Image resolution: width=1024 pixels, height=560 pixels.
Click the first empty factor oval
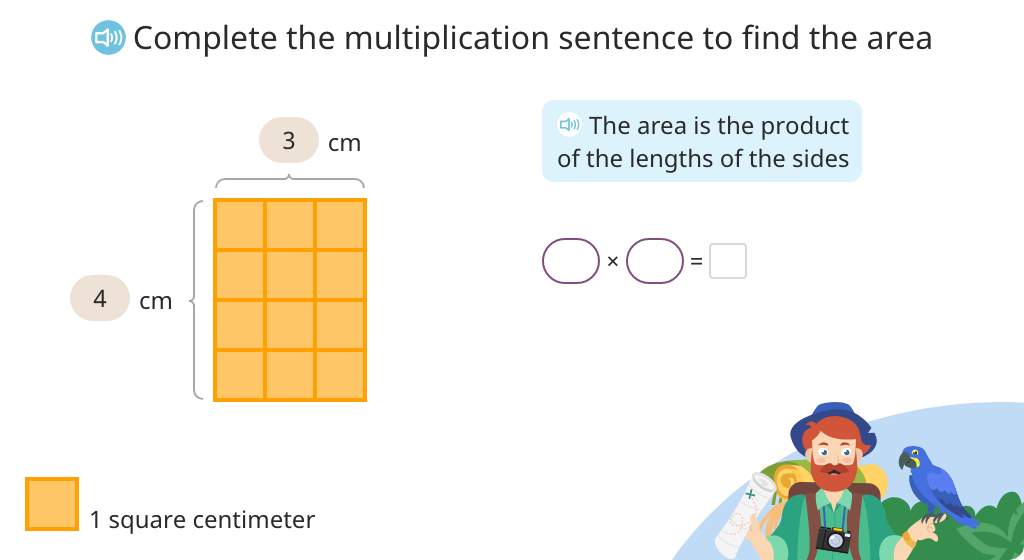pos(571,261)
